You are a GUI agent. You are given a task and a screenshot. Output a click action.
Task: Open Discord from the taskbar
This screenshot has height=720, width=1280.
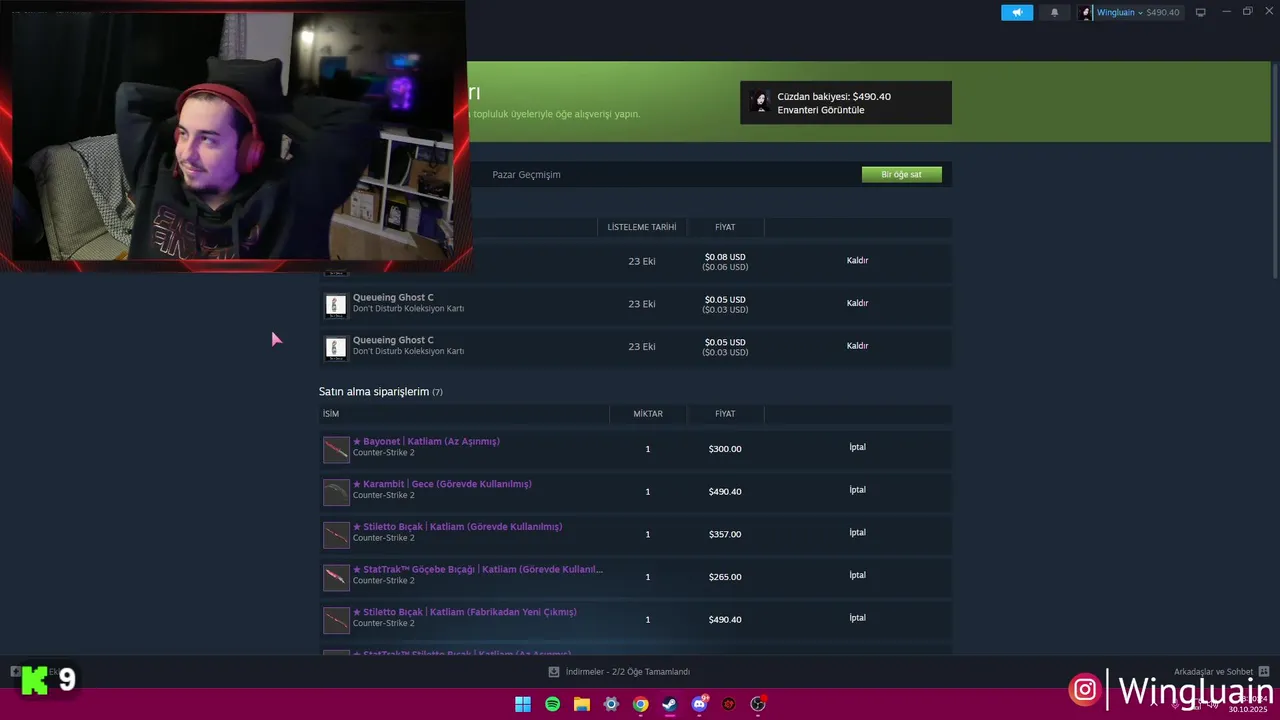(700, 704)
